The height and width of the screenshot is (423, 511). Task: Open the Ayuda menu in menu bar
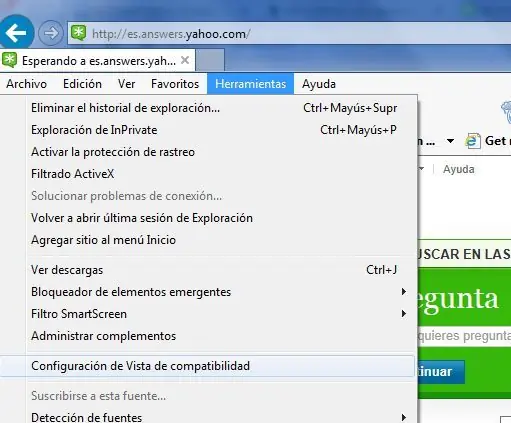pyautogui.click(x=319, y=84)
